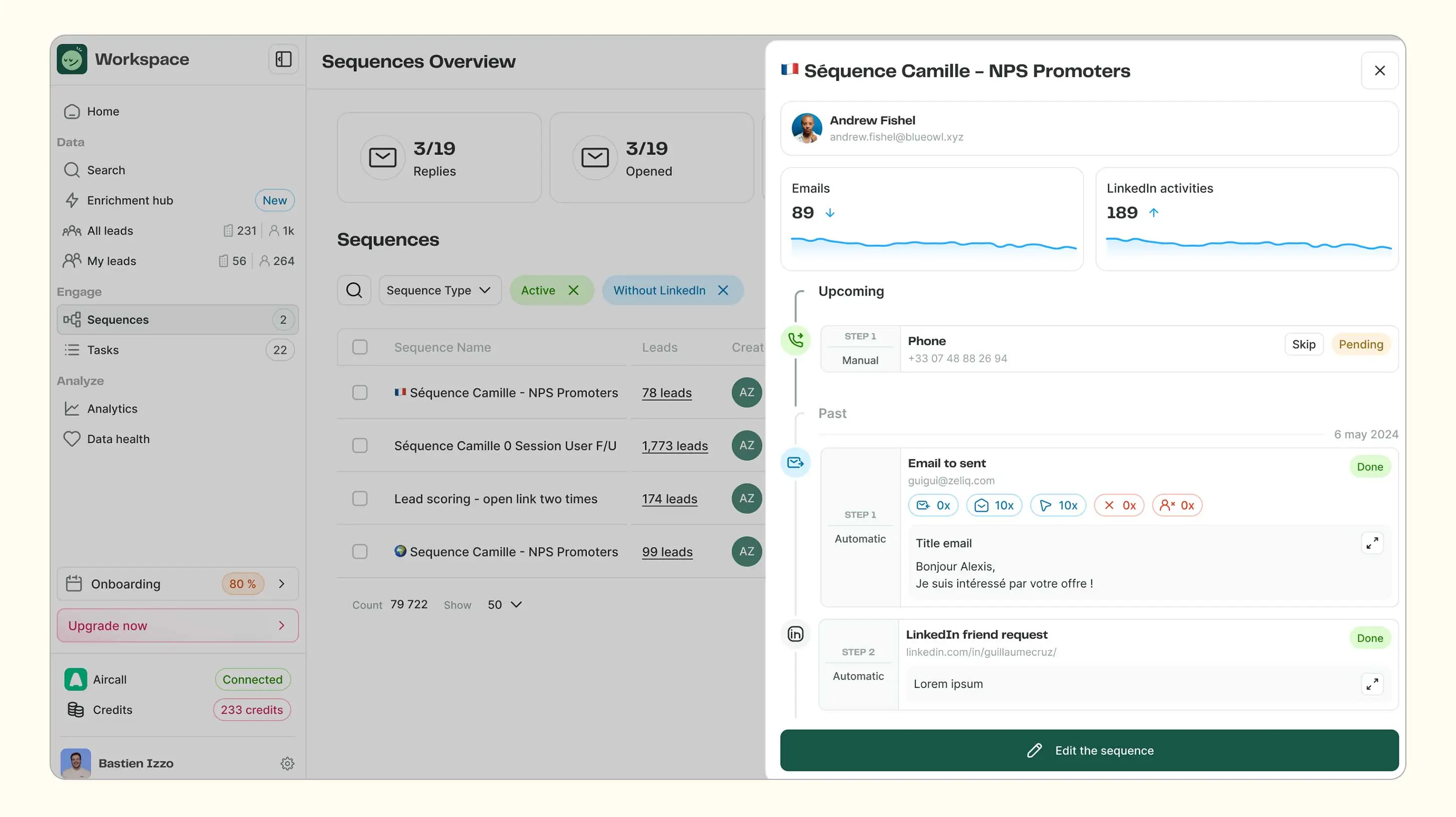Open Analytics in the sidebar
The height and width of the screenshot is (817, 1456).
tap(112, 409)
